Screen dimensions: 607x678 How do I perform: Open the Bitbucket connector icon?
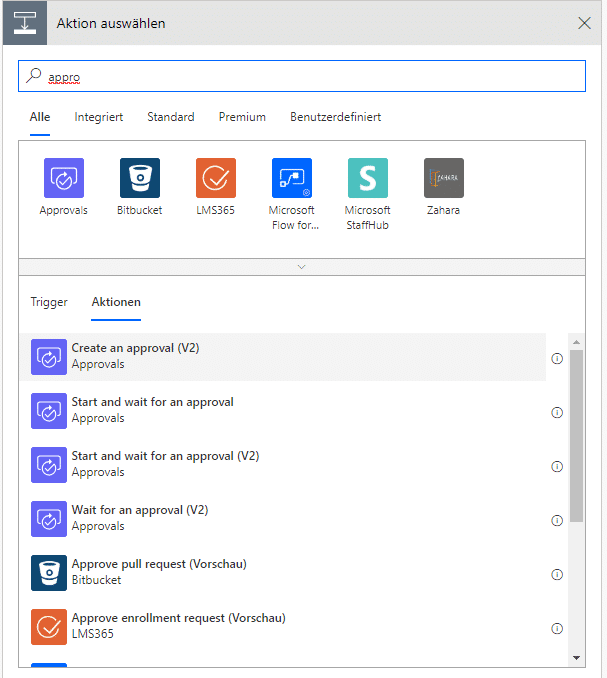[140, 178]
